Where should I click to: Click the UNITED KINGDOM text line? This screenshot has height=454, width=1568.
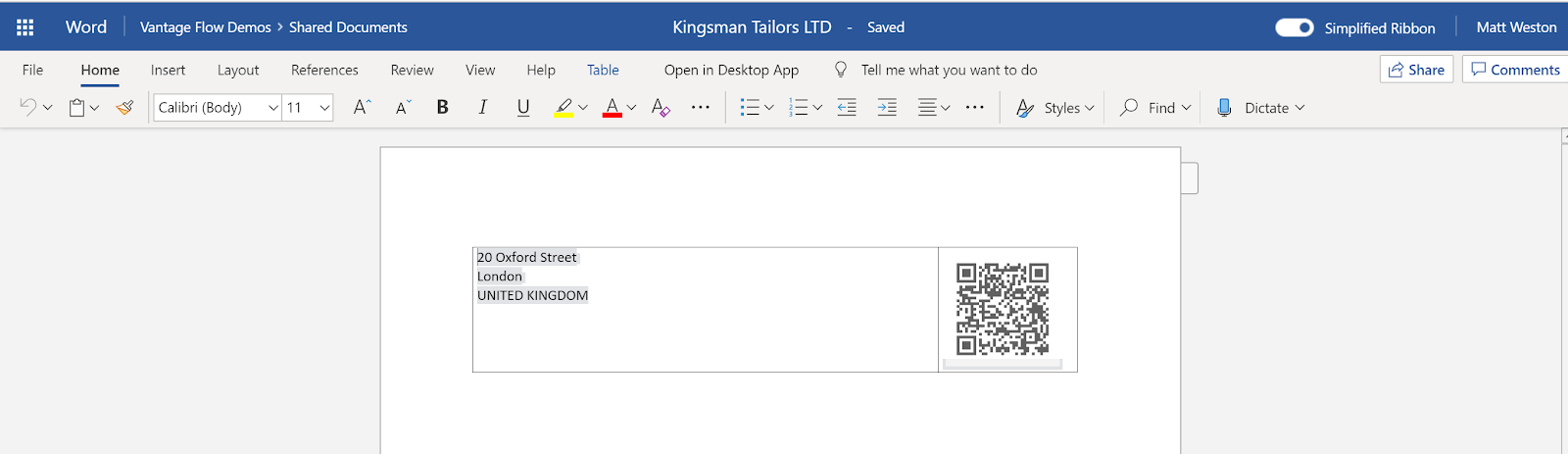point(532,295)
